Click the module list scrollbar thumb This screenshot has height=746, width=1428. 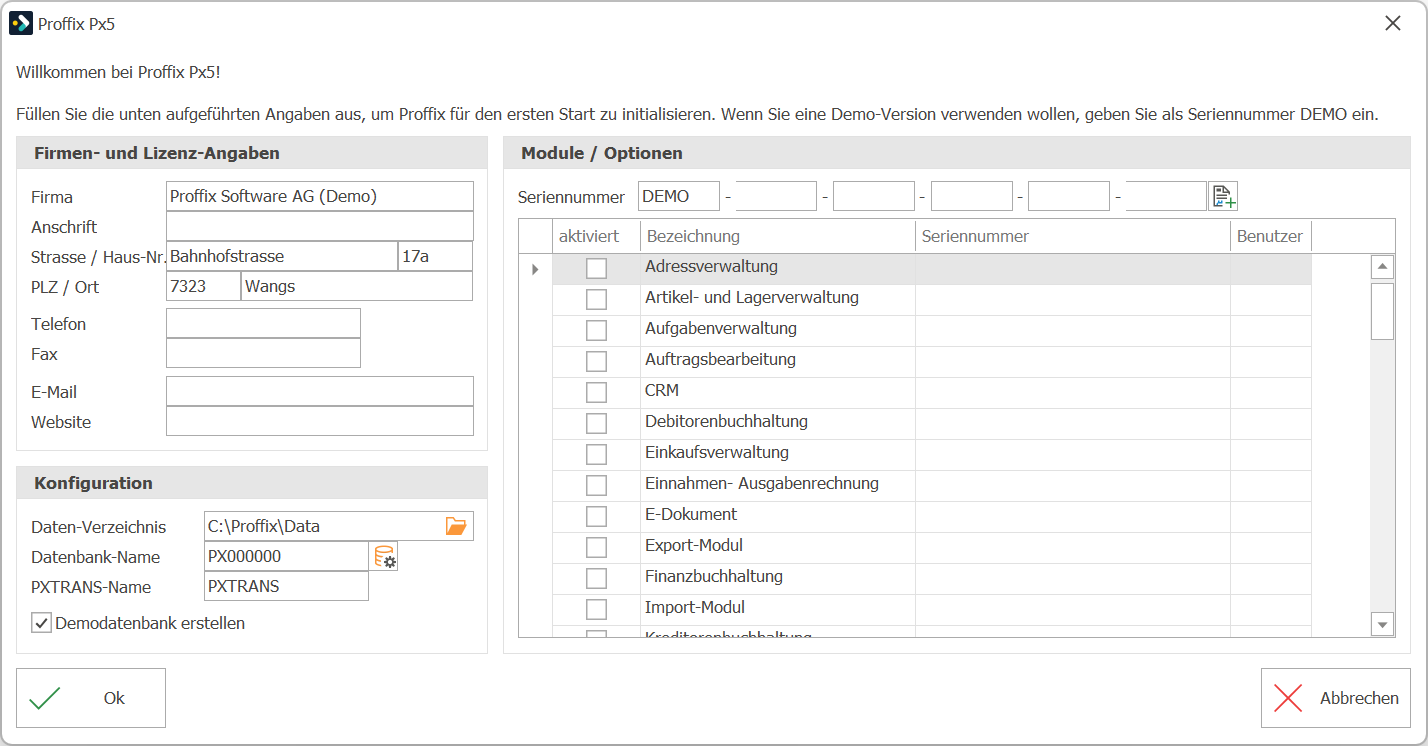tap(1382, 311)
